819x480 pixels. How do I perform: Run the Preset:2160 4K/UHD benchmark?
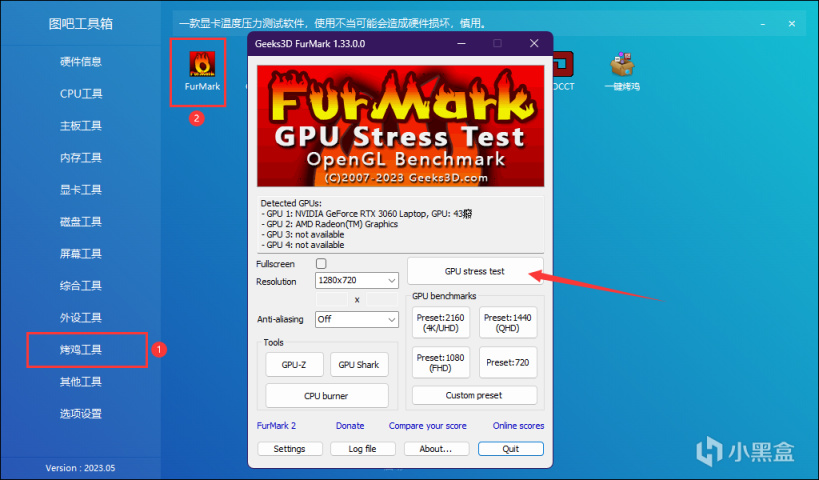[x=440, y=323]
